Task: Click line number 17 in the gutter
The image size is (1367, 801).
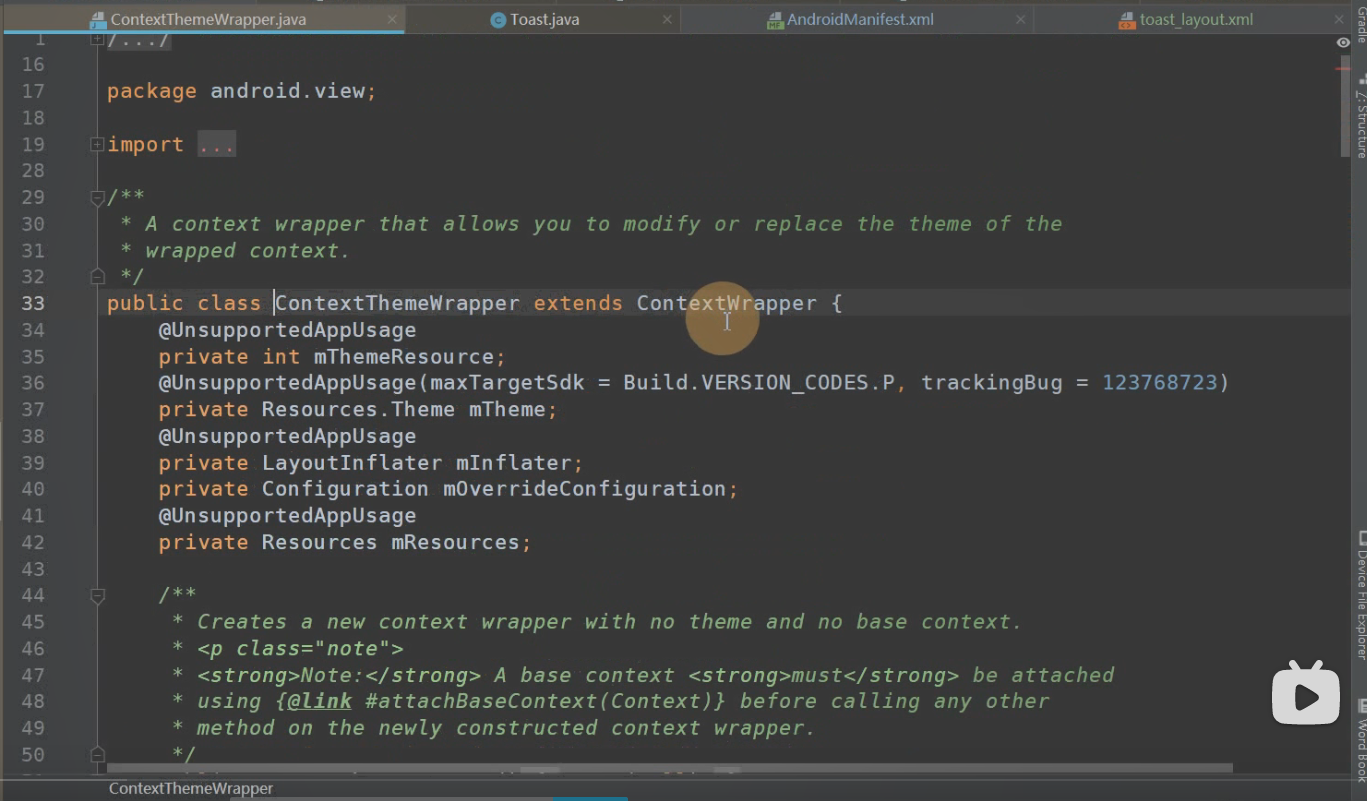Action: [33, 91]
